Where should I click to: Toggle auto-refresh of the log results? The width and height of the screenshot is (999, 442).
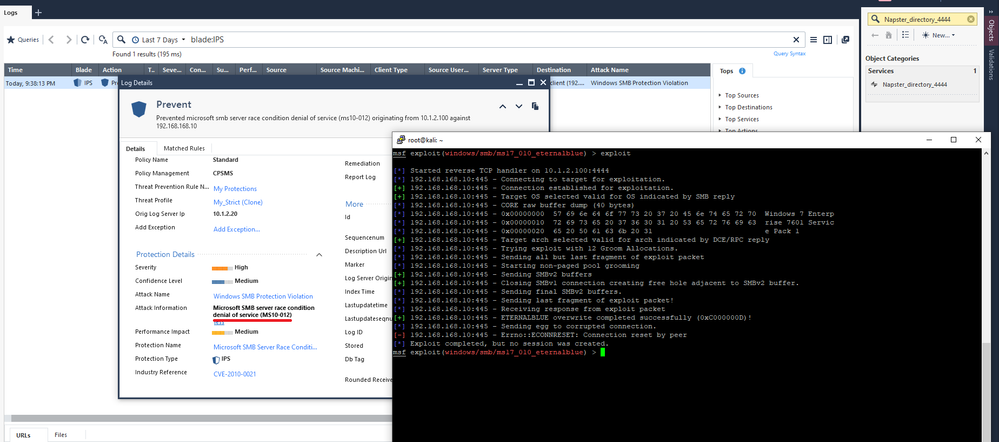pyautogui.click(x=103, y=39)
